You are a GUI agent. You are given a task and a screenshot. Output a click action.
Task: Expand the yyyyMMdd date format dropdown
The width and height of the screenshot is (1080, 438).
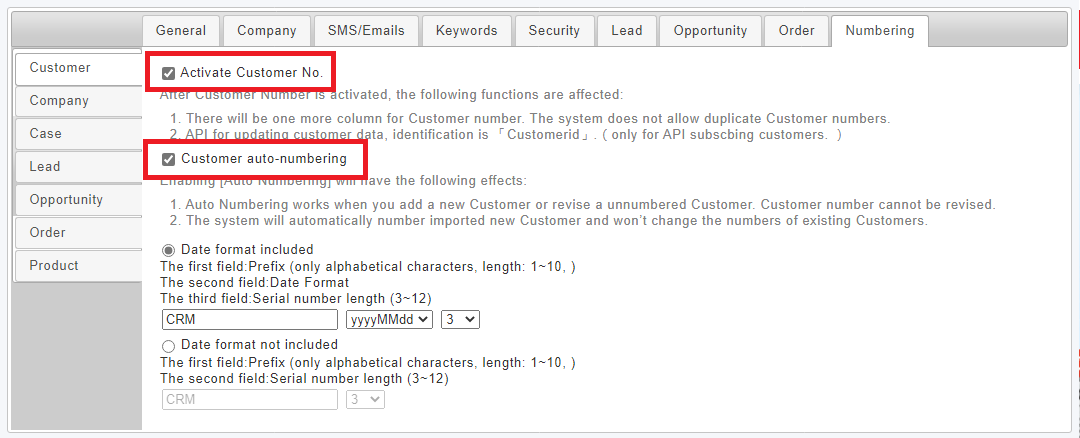389,320
